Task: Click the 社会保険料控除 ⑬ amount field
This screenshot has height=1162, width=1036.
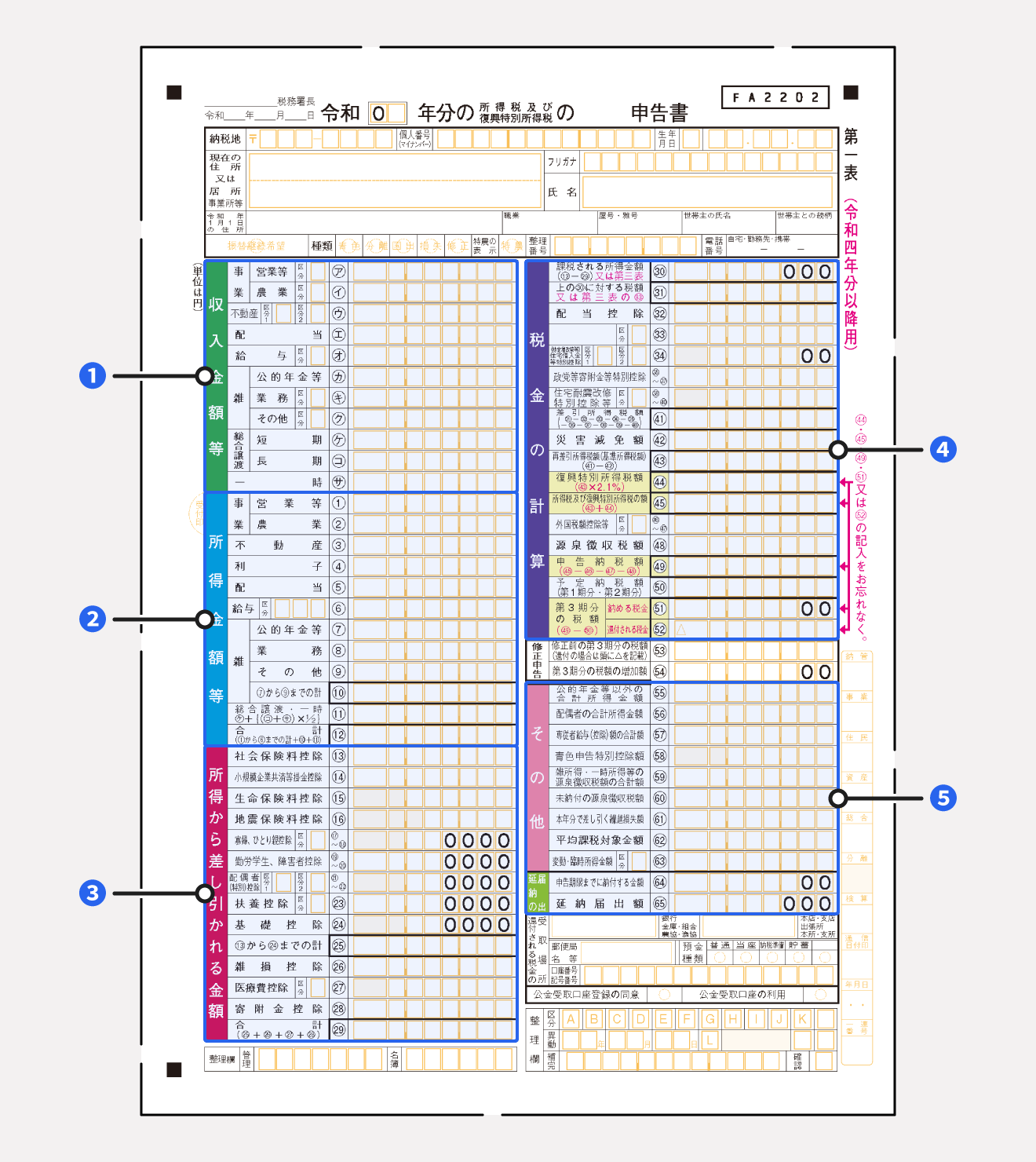Action: click(434, 756)
